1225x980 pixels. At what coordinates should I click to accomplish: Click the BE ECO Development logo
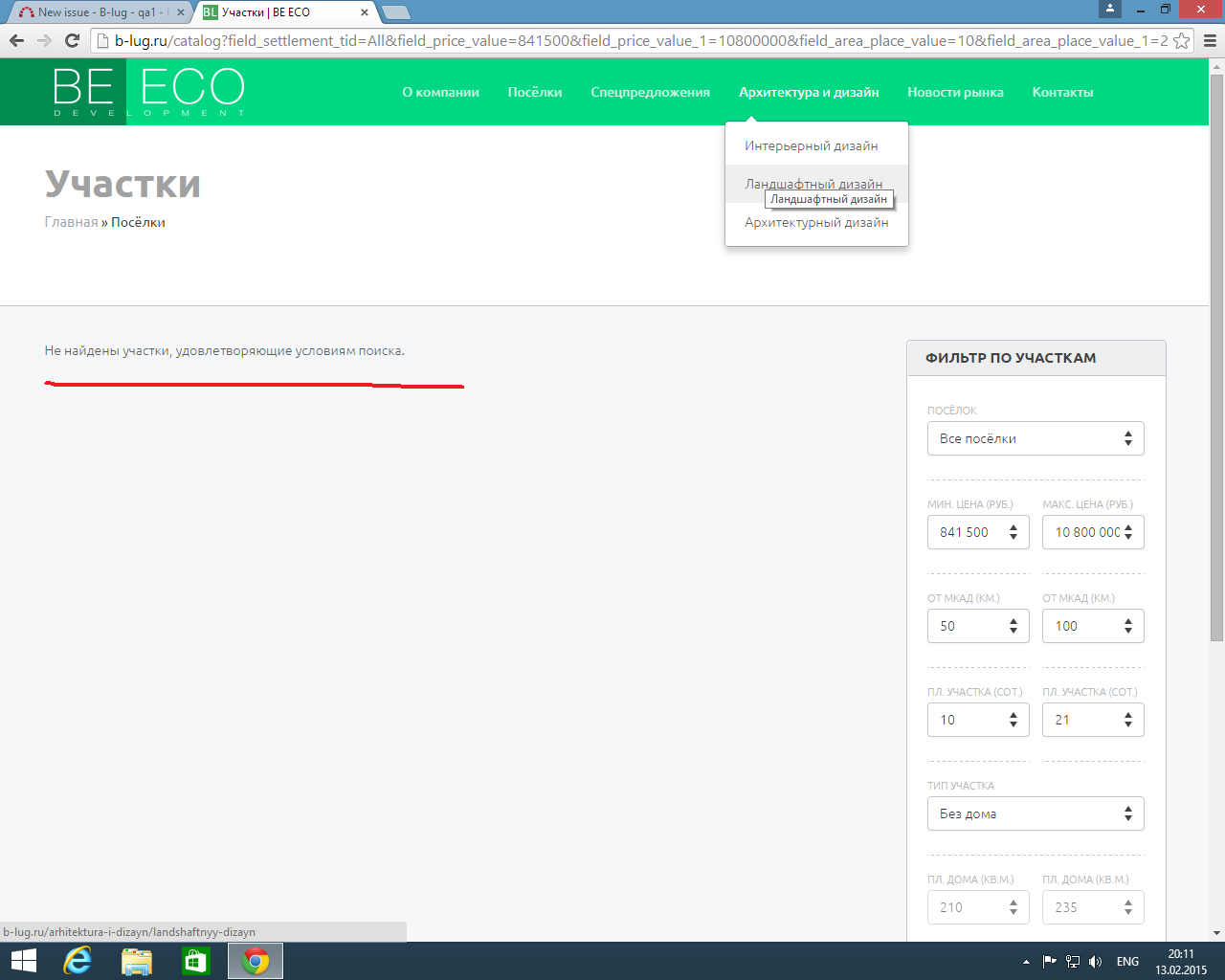pyautogui.click(x=148, y=92)
